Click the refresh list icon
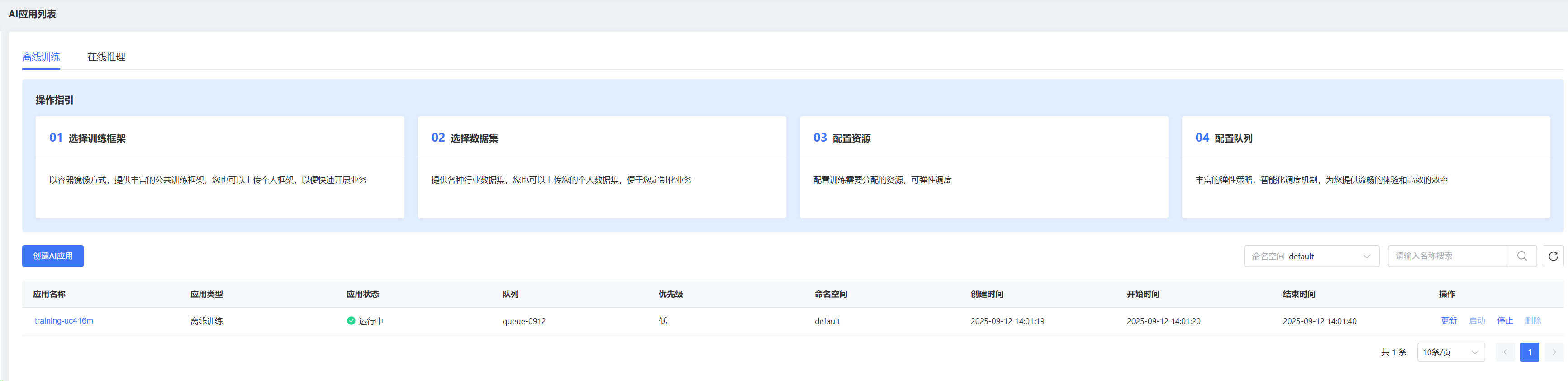This screenshot has width=1568, height=381. (x=1553, y=256)
